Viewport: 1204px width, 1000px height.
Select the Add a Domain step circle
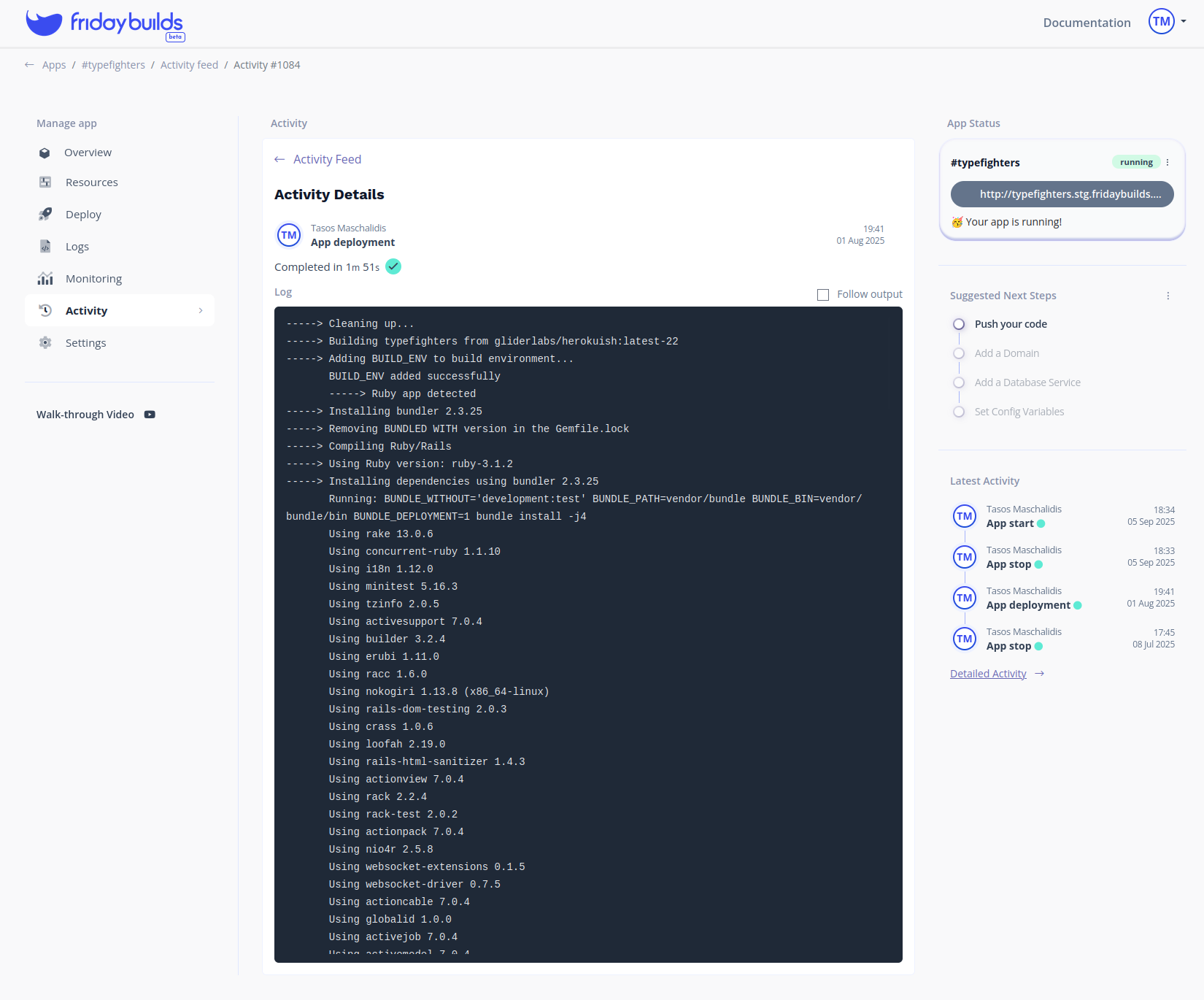click(958, 353)
